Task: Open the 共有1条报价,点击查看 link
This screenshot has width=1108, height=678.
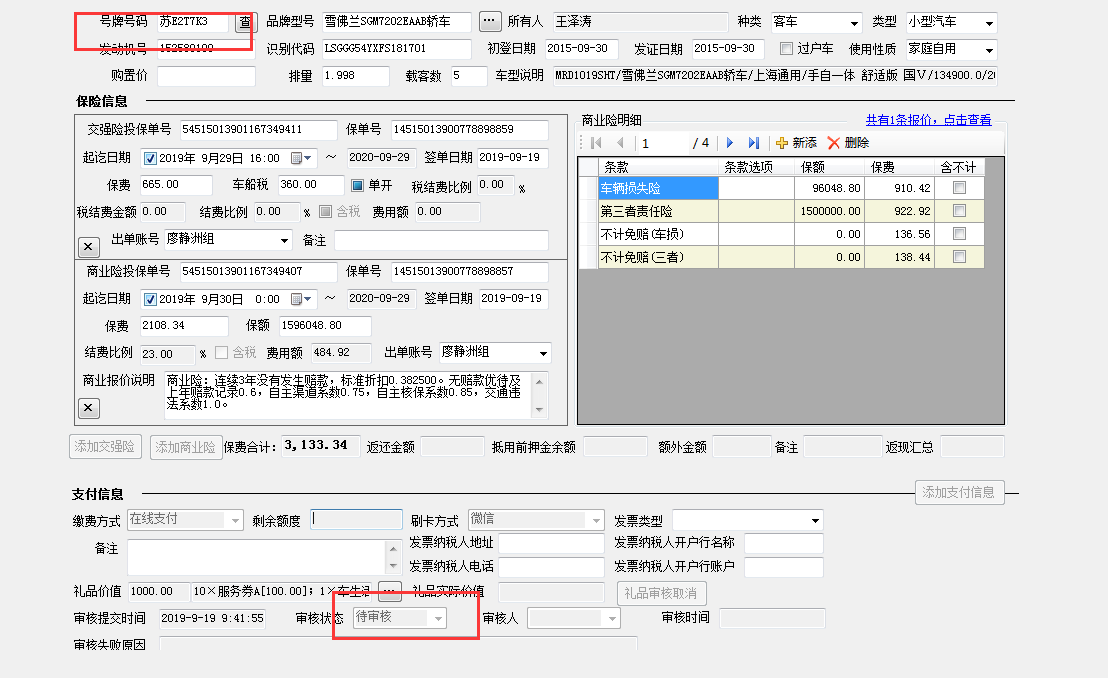Action: point(929,120)
